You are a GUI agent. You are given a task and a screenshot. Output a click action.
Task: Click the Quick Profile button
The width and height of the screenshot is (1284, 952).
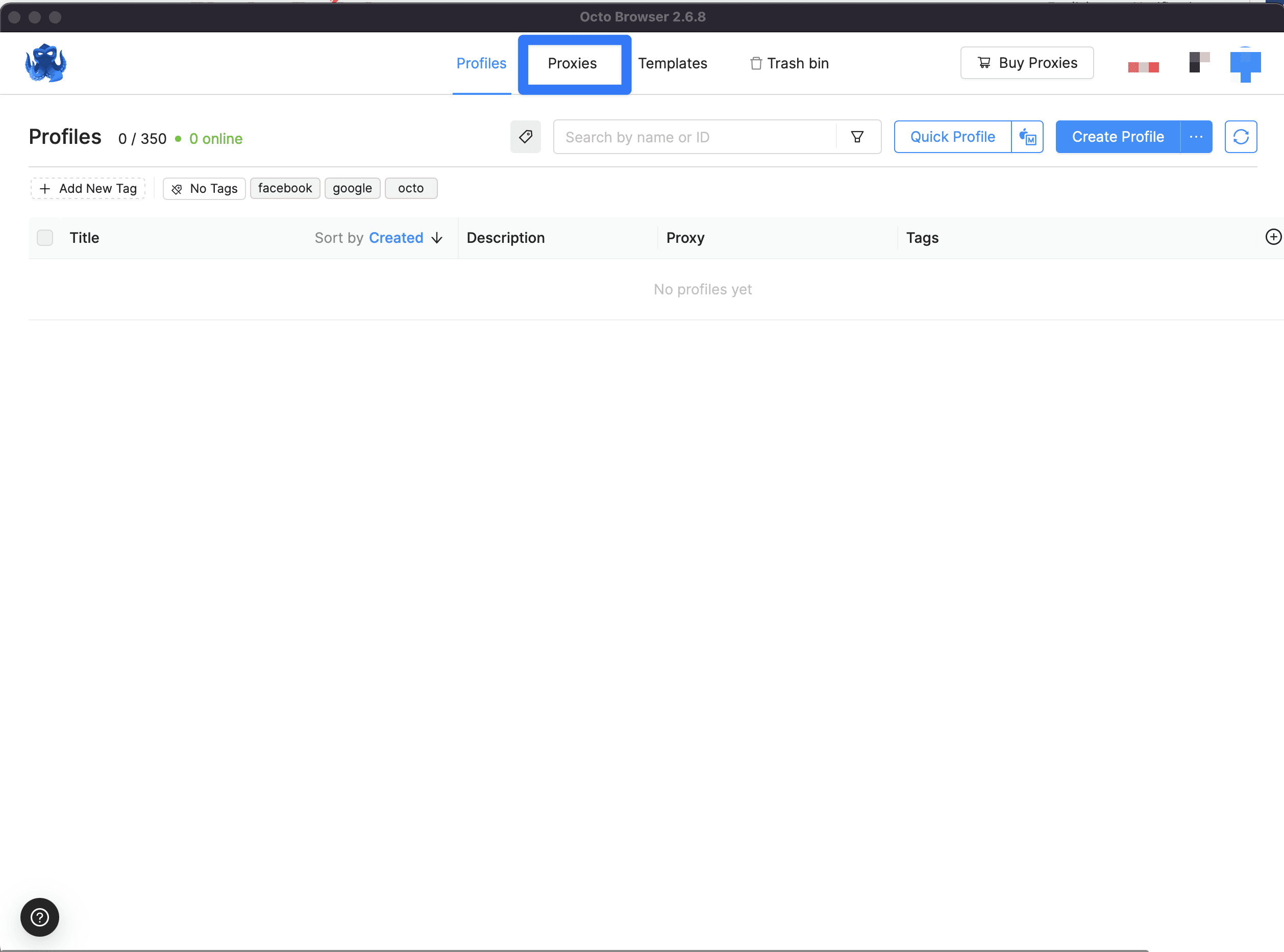(x=952, y=137)
